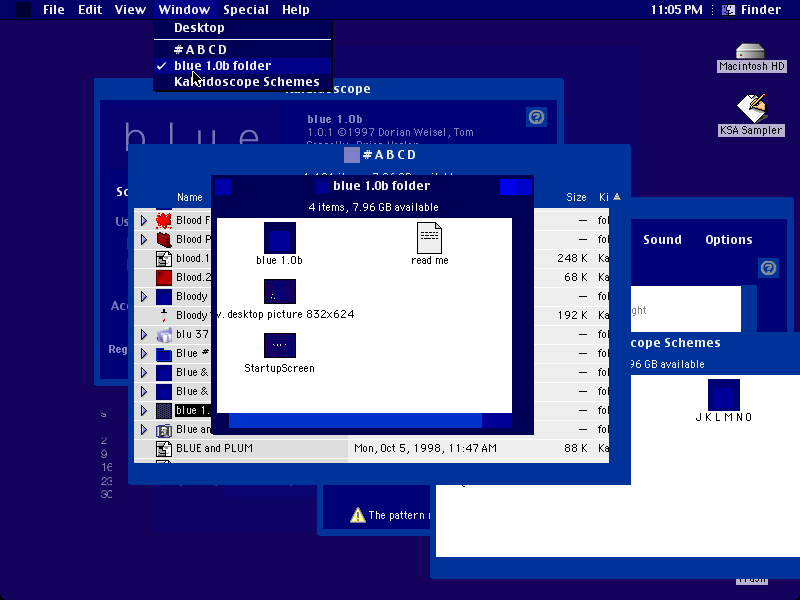Choose Desktop from the Window menu
The image size is (800, 600).
point(243,28)
